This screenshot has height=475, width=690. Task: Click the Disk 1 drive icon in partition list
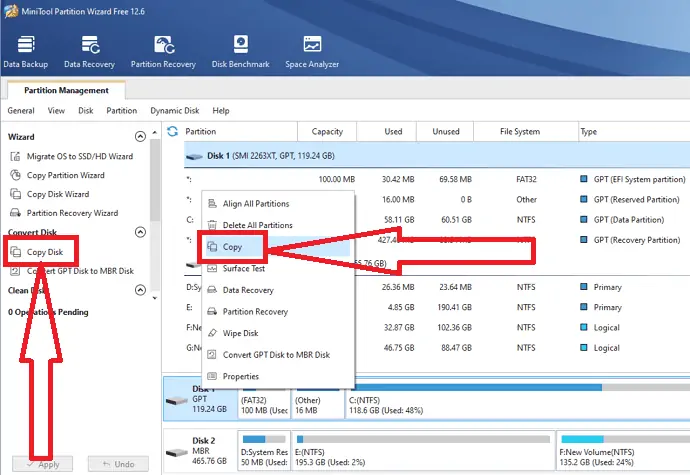pos(194,156)
